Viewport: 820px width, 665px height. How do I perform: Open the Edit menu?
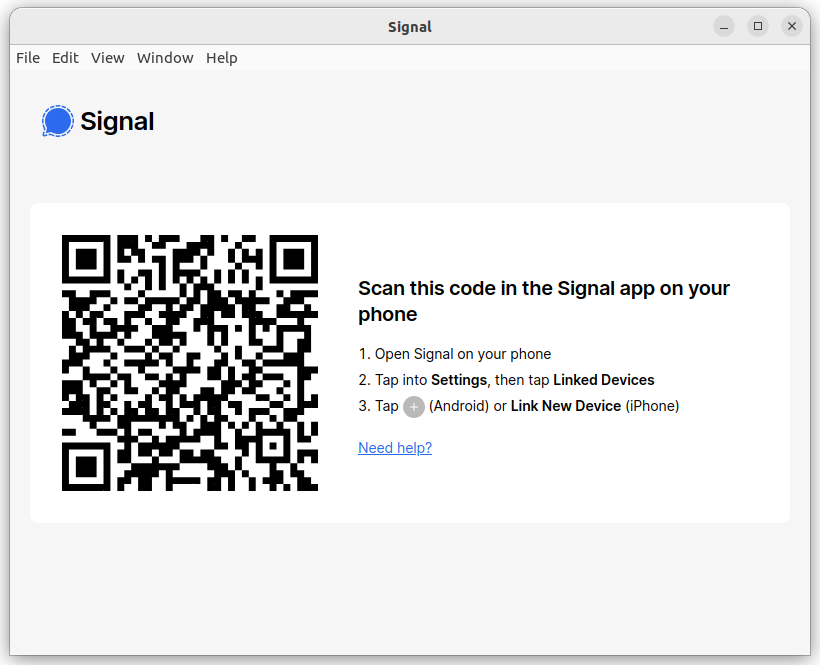(x=65, y=58)
